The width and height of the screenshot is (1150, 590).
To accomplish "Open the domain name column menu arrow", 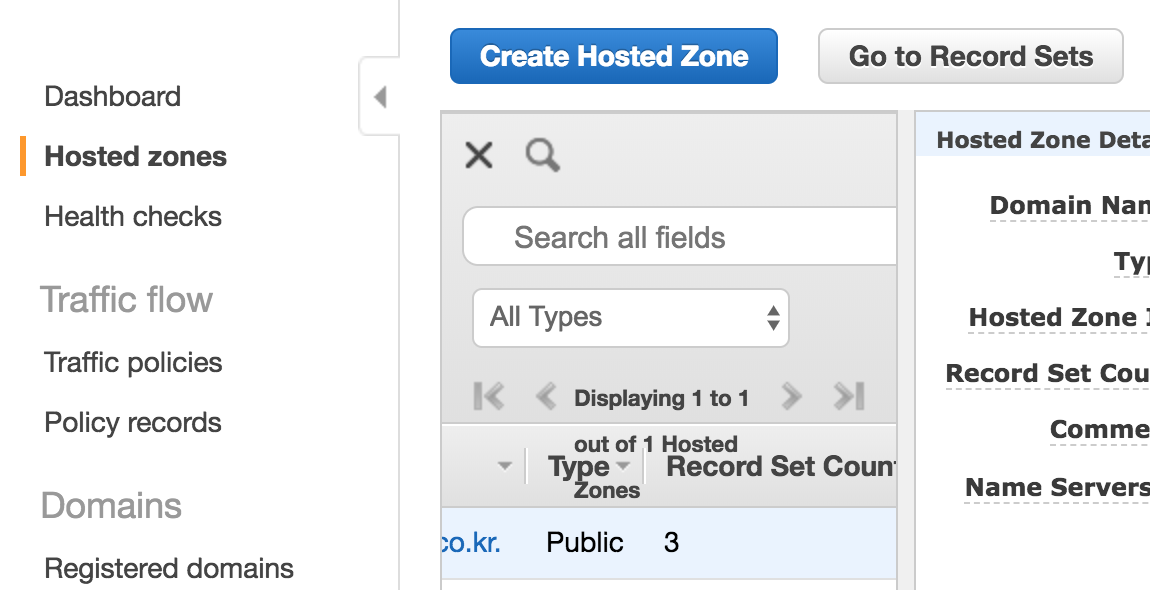I will (x=505, y=466).
